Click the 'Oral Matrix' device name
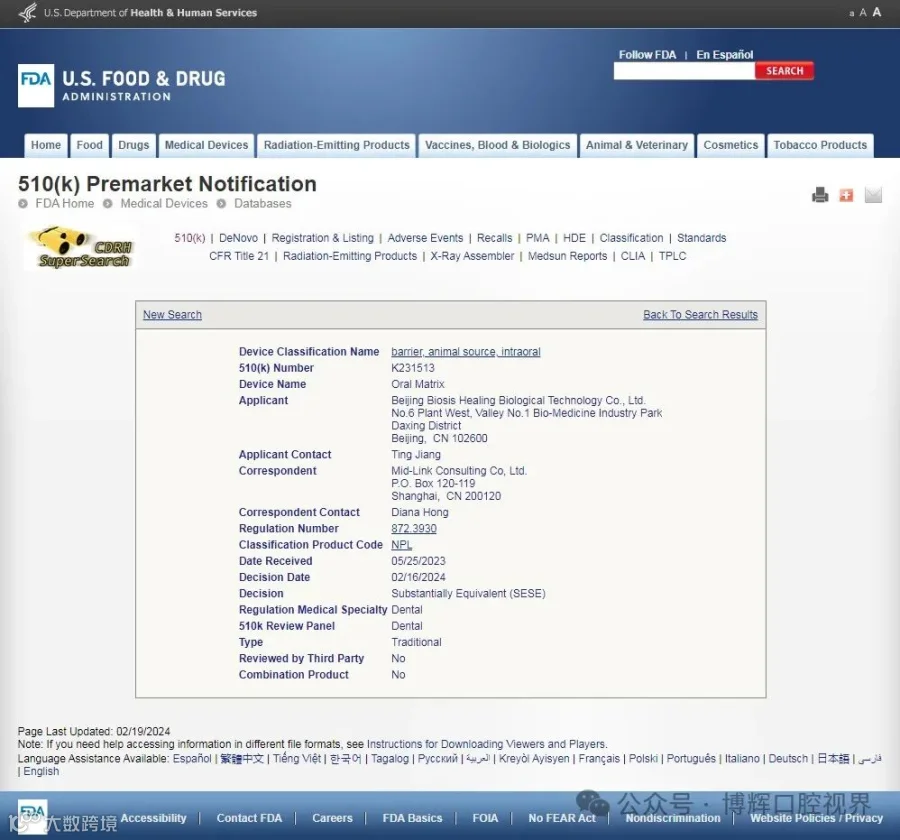This screenshot has height=840, width=900. 418,384
